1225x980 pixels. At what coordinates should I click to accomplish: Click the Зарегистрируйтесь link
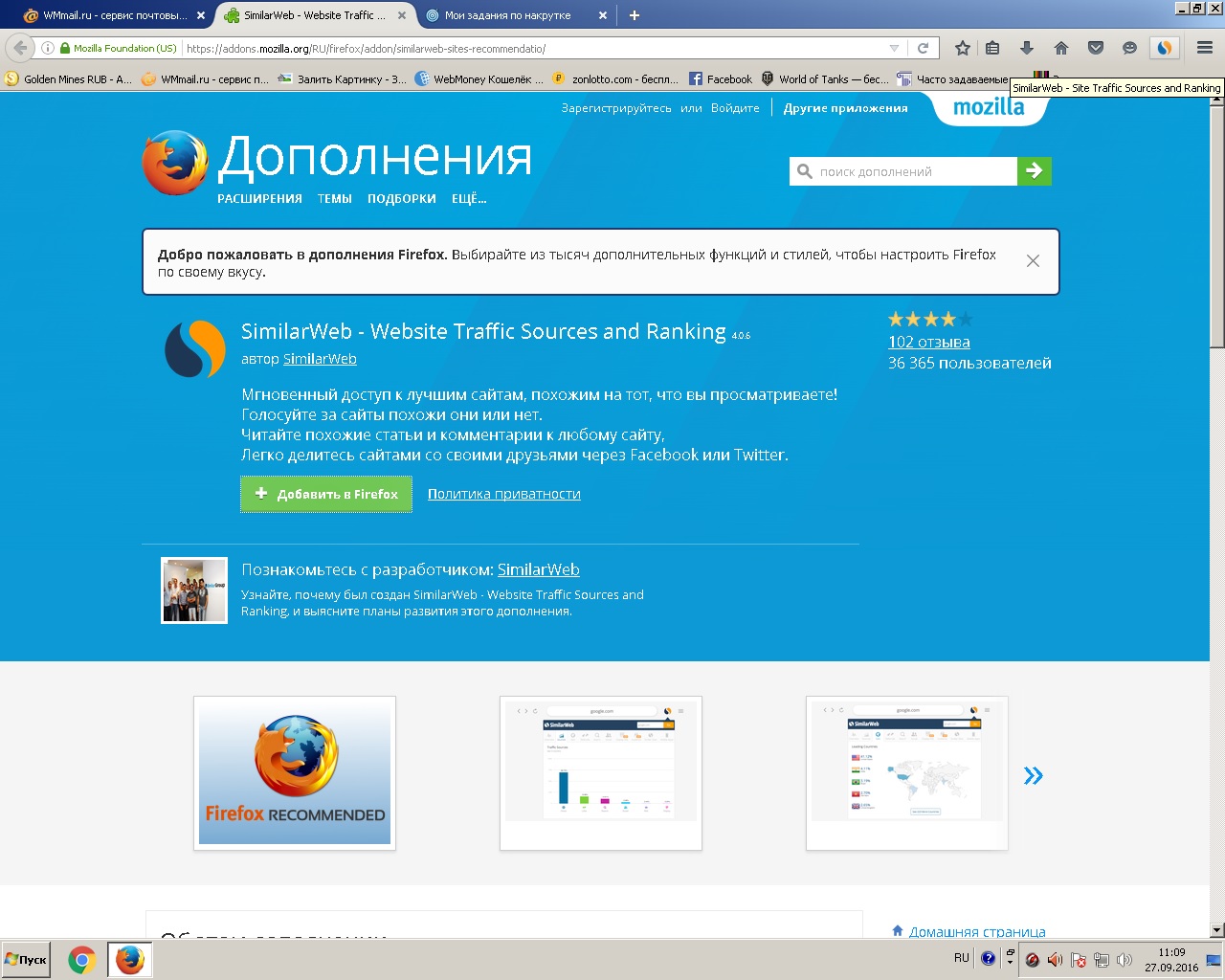coord(616,108)
